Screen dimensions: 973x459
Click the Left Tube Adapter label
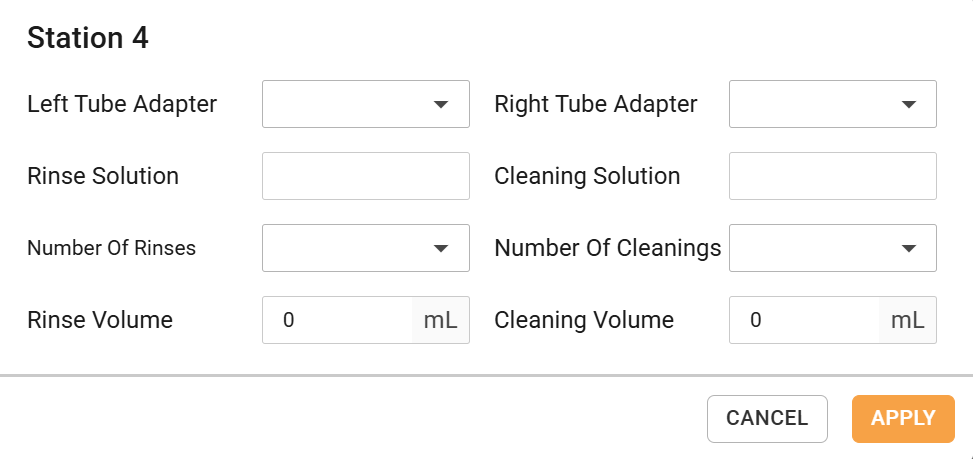pyautogui.click(x=122, y=104)
